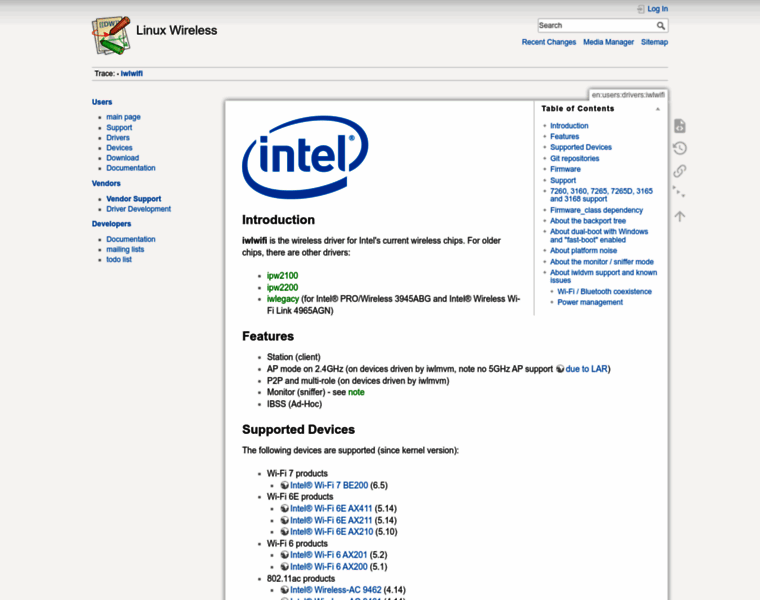Click the Fold/unfold all icon in page tools

(680, 193)
